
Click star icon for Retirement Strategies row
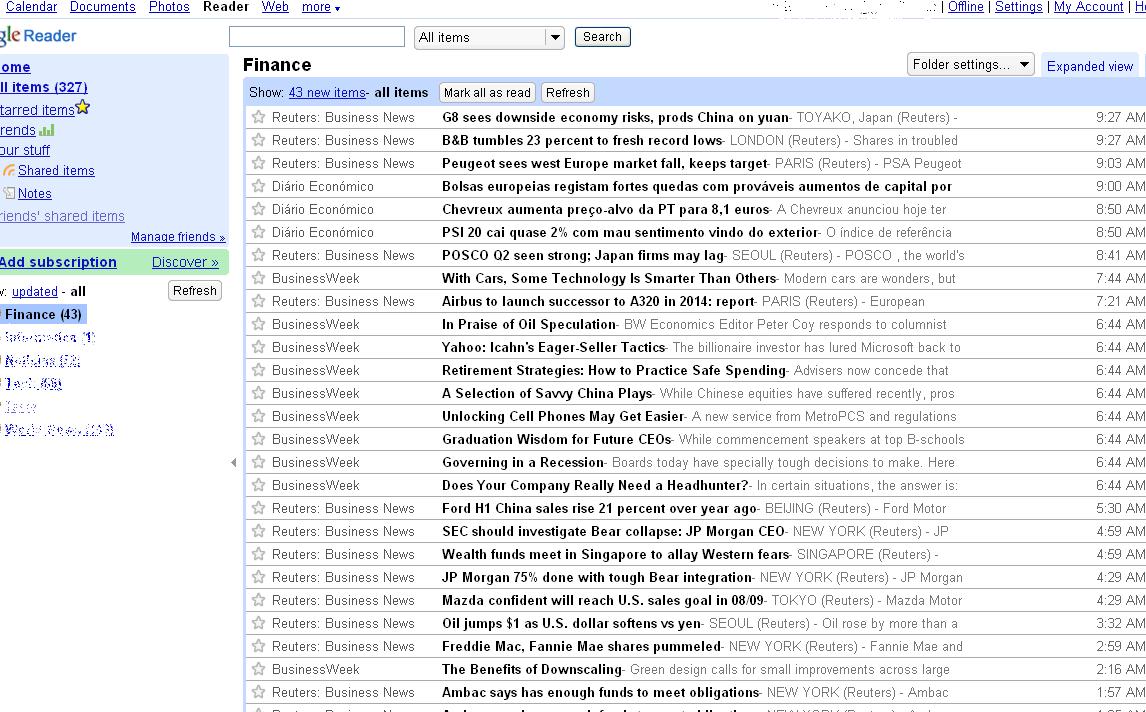pyautogui.click(x=258, y=370)
